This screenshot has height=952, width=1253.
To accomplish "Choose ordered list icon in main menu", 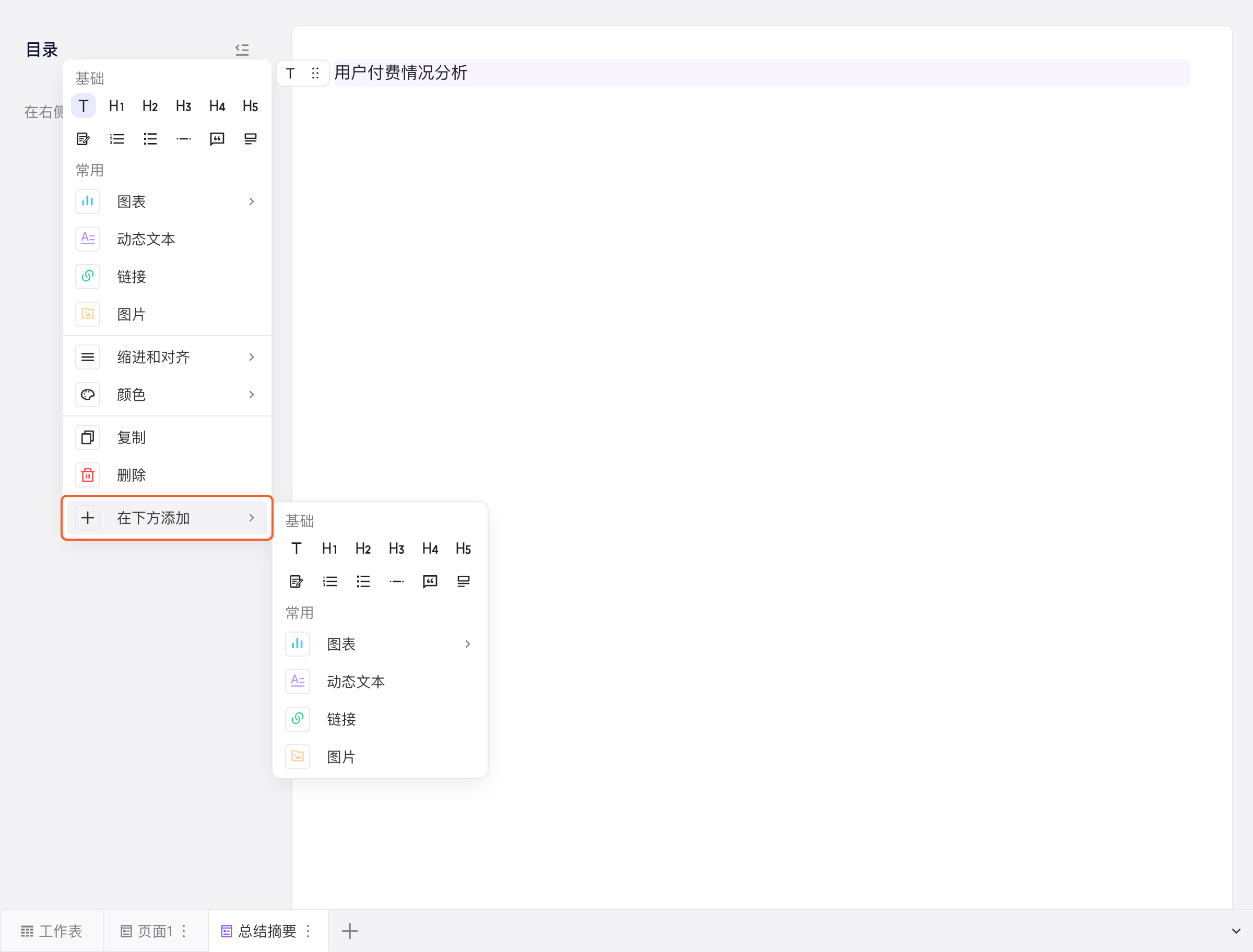I will pos(117,139).
